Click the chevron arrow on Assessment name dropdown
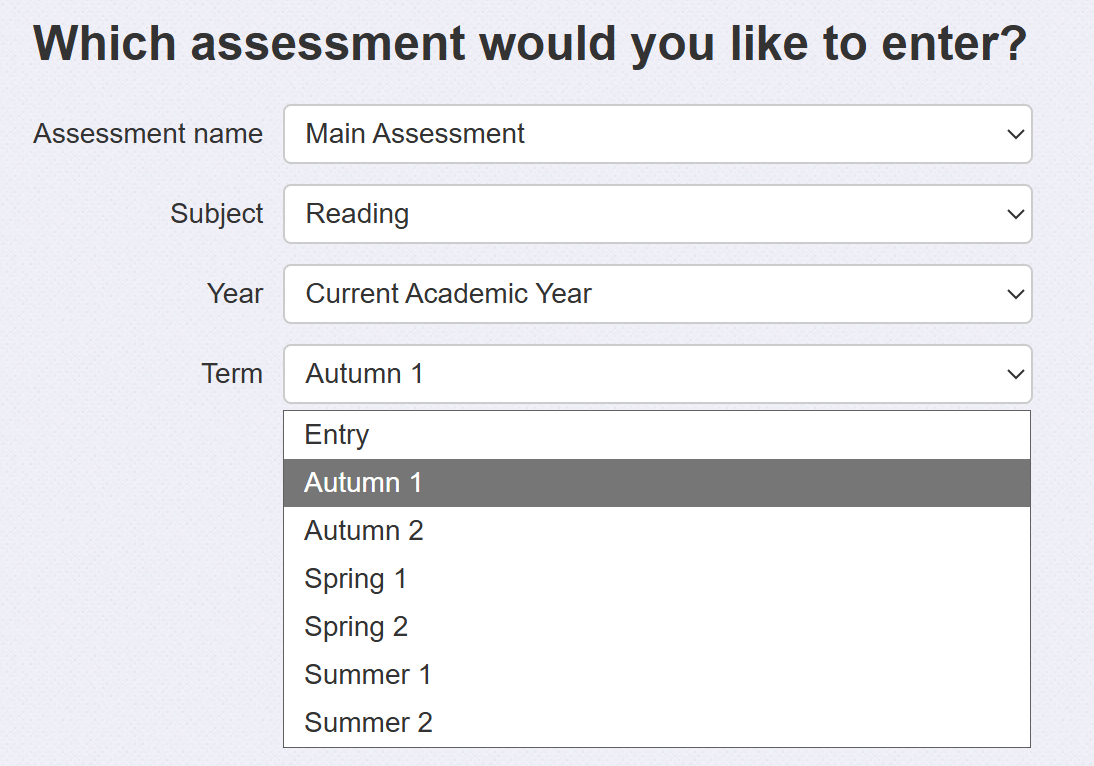The width and height of the screenshot is (1094, 766). (1015, 134)
